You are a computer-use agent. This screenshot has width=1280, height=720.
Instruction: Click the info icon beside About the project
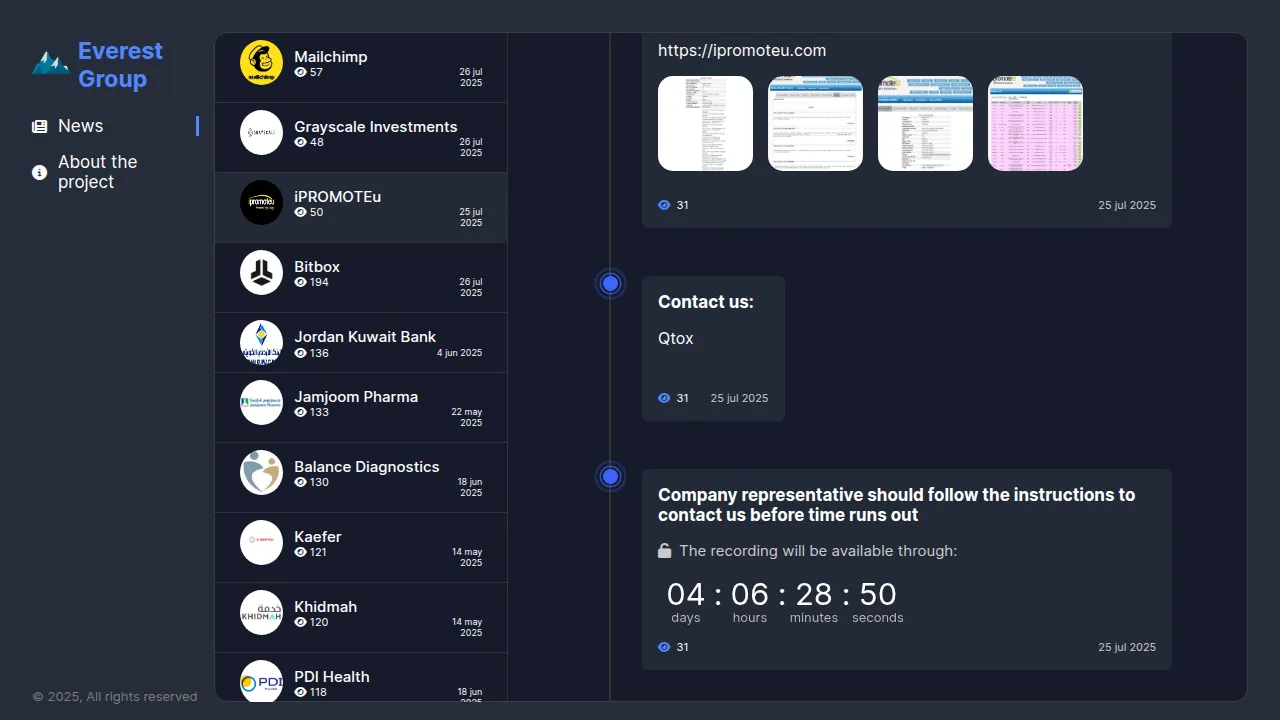point(40,173)
